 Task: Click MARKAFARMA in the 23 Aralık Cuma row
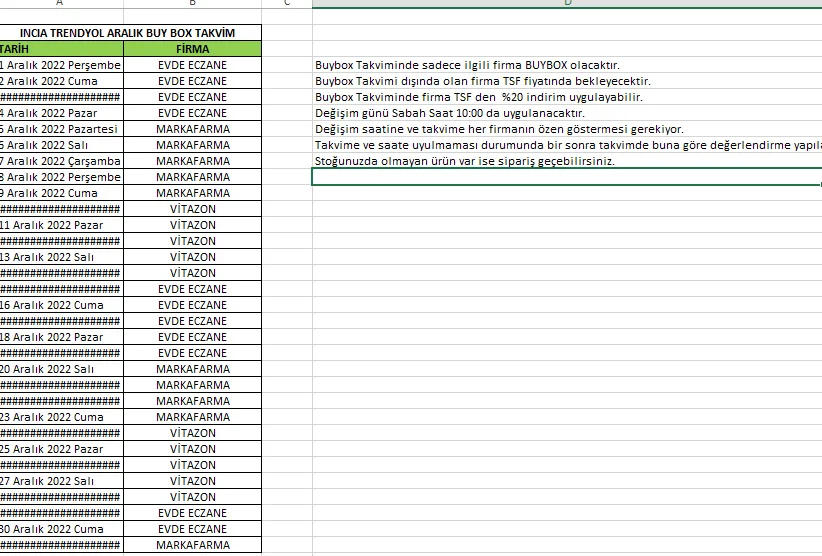[x=192, y=417]
